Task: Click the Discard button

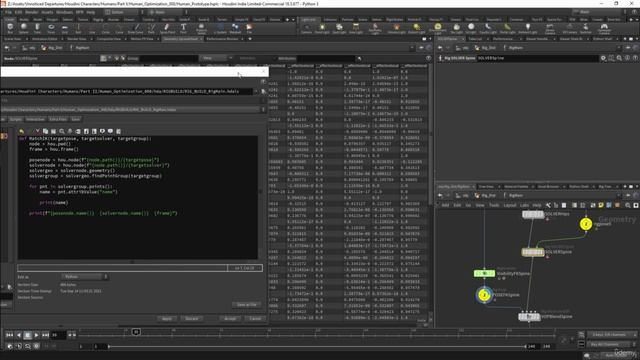Action: coord(191,318)
